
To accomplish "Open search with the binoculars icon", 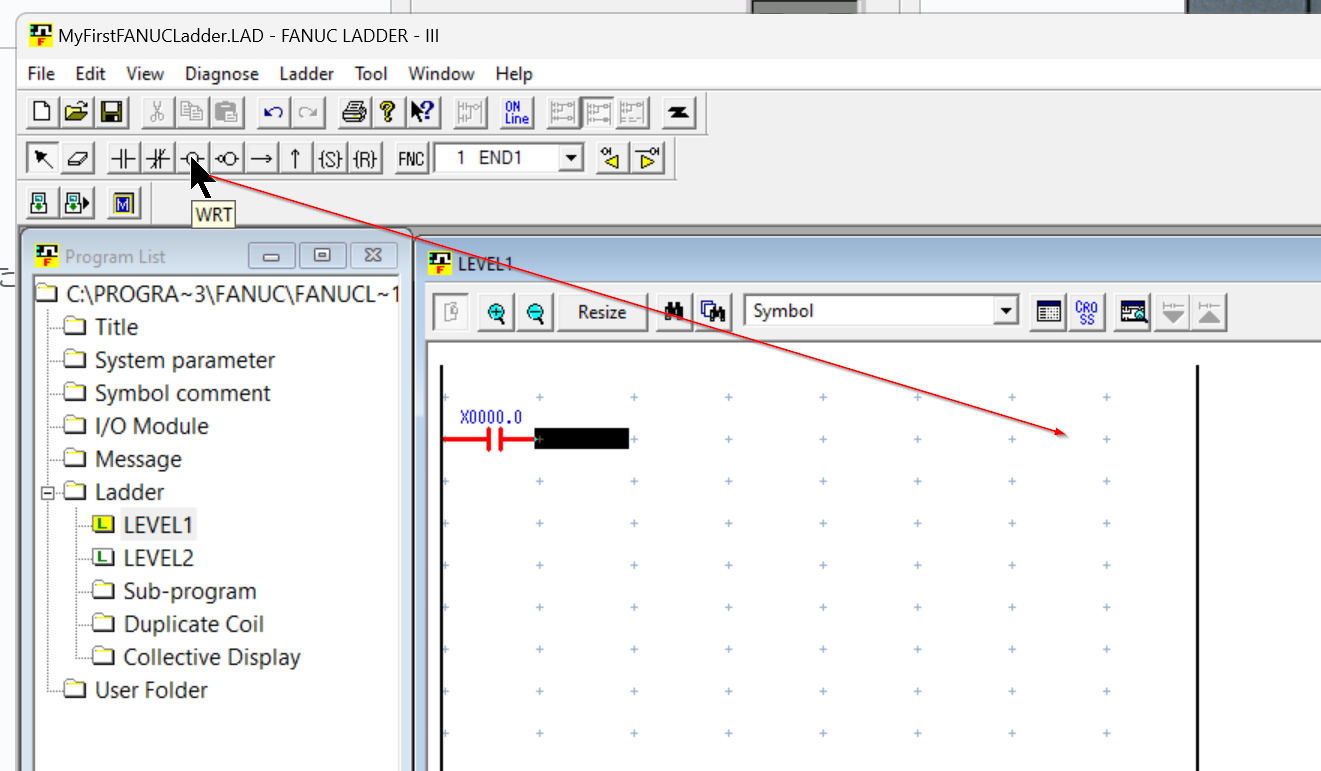I will coord(674,312).
